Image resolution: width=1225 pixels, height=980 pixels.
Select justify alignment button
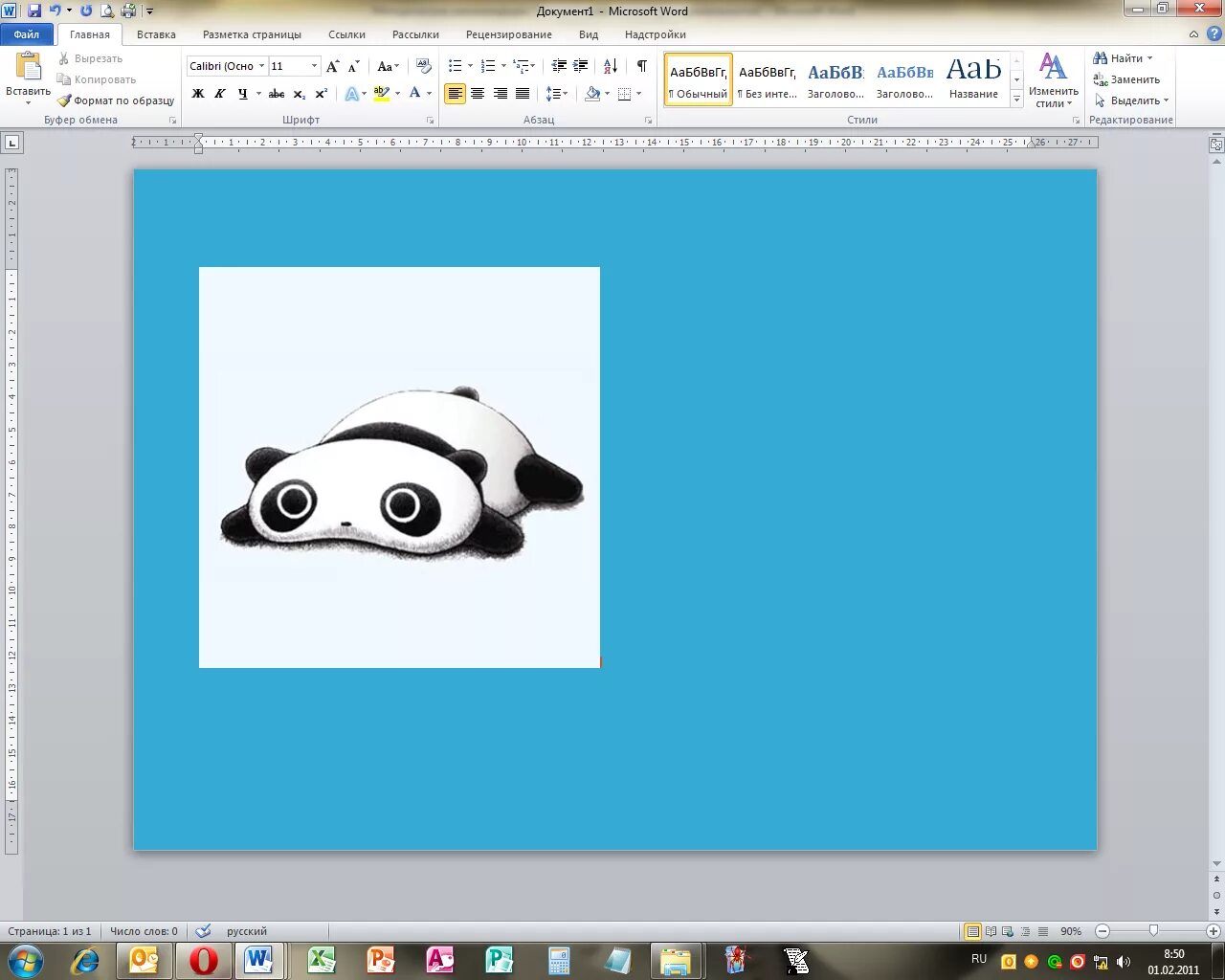click(523, 93)
